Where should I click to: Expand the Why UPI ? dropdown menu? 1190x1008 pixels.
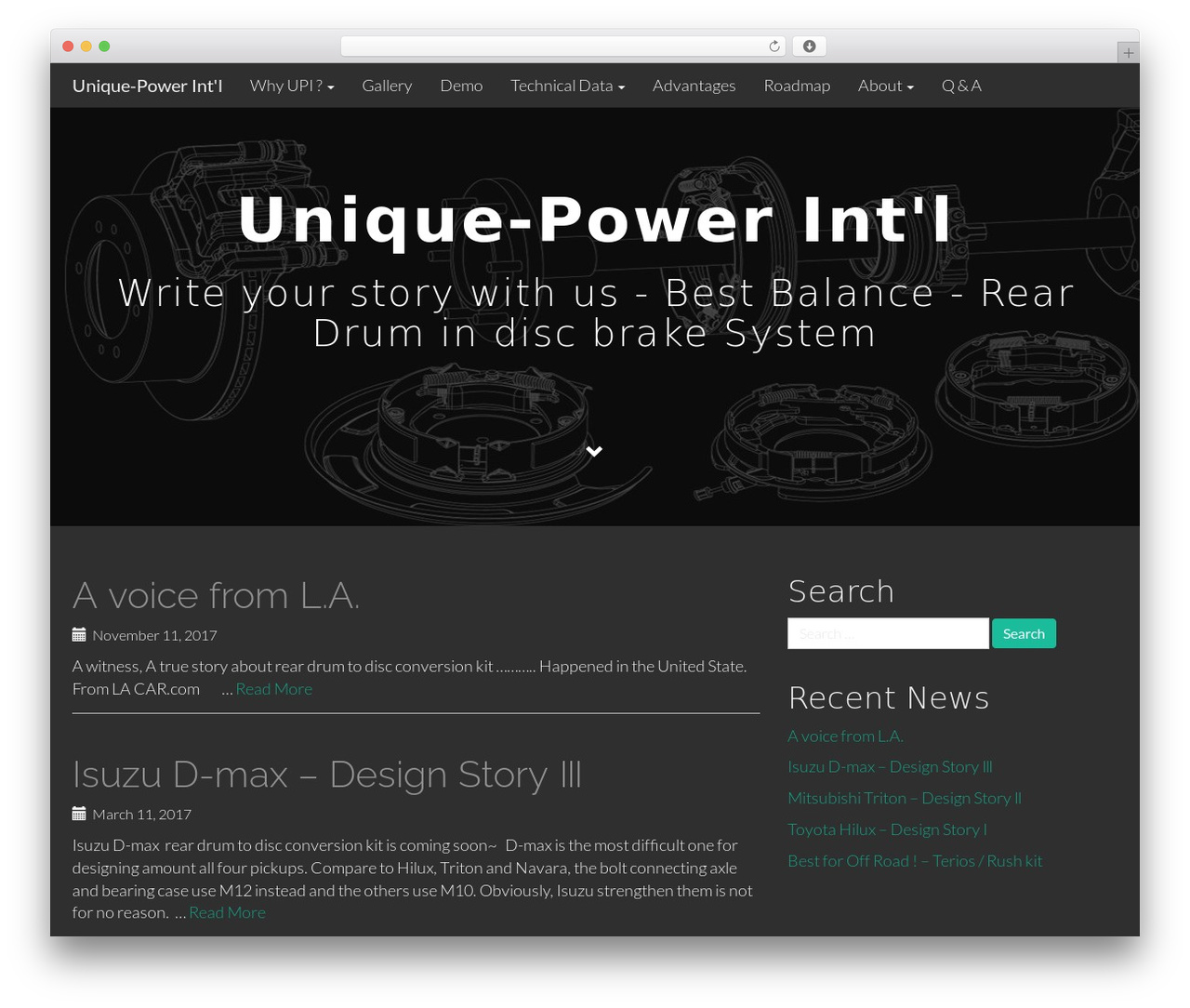[292, 86]
